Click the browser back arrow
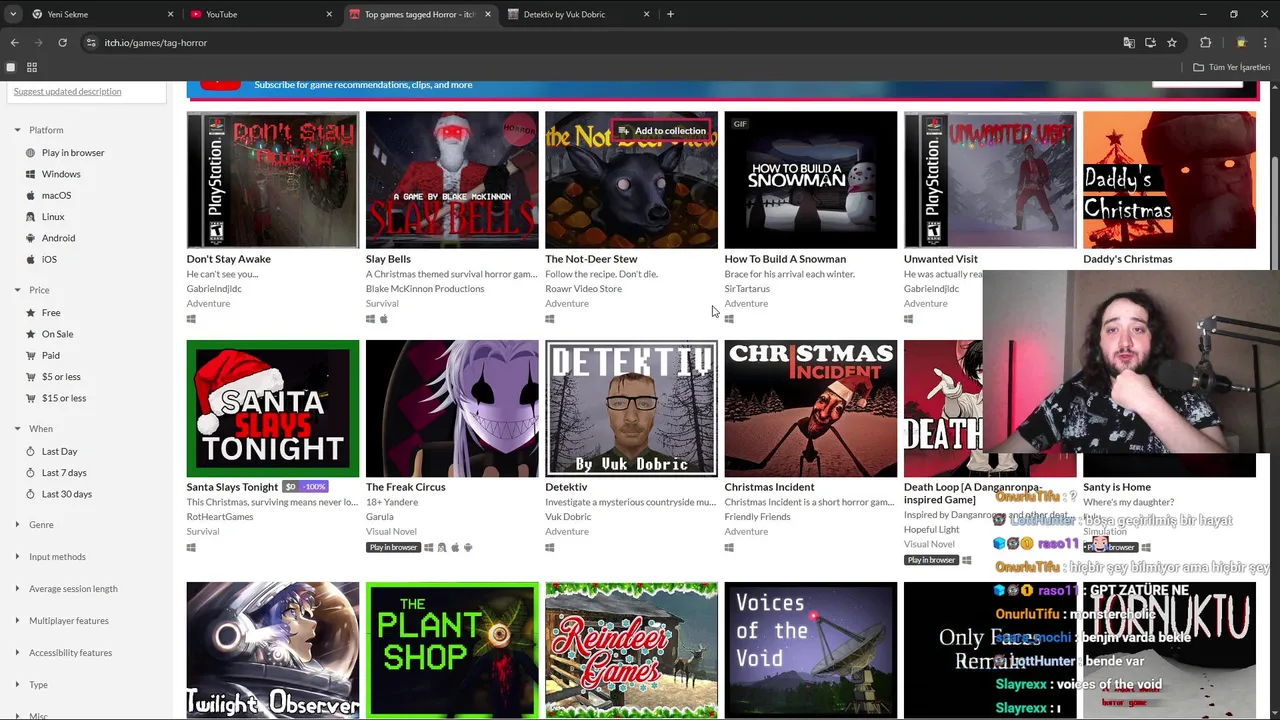The width and height of the screenshot is (1280, 720). tap(14, 43)
